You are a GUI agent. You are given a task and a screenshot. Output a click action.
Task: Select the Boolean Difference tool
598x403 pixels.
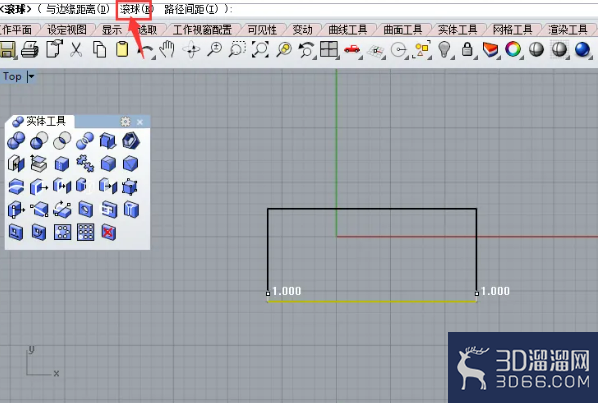(39, 141)
